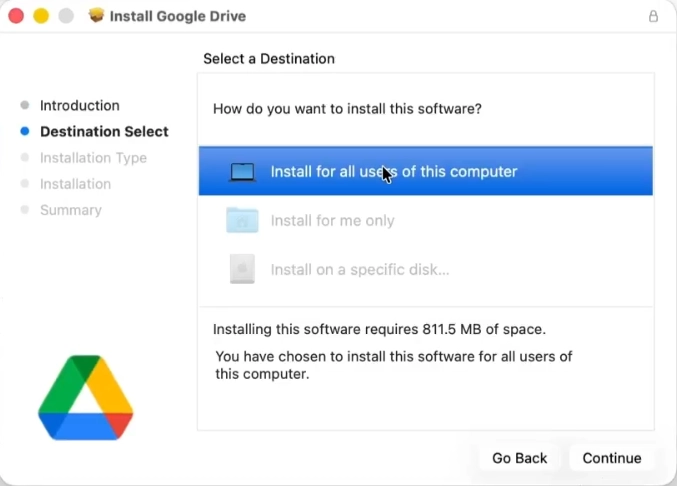Click the home folder icon
Image resolution: width=677 pixels, height=486 pixels.
tap(242, 220)
